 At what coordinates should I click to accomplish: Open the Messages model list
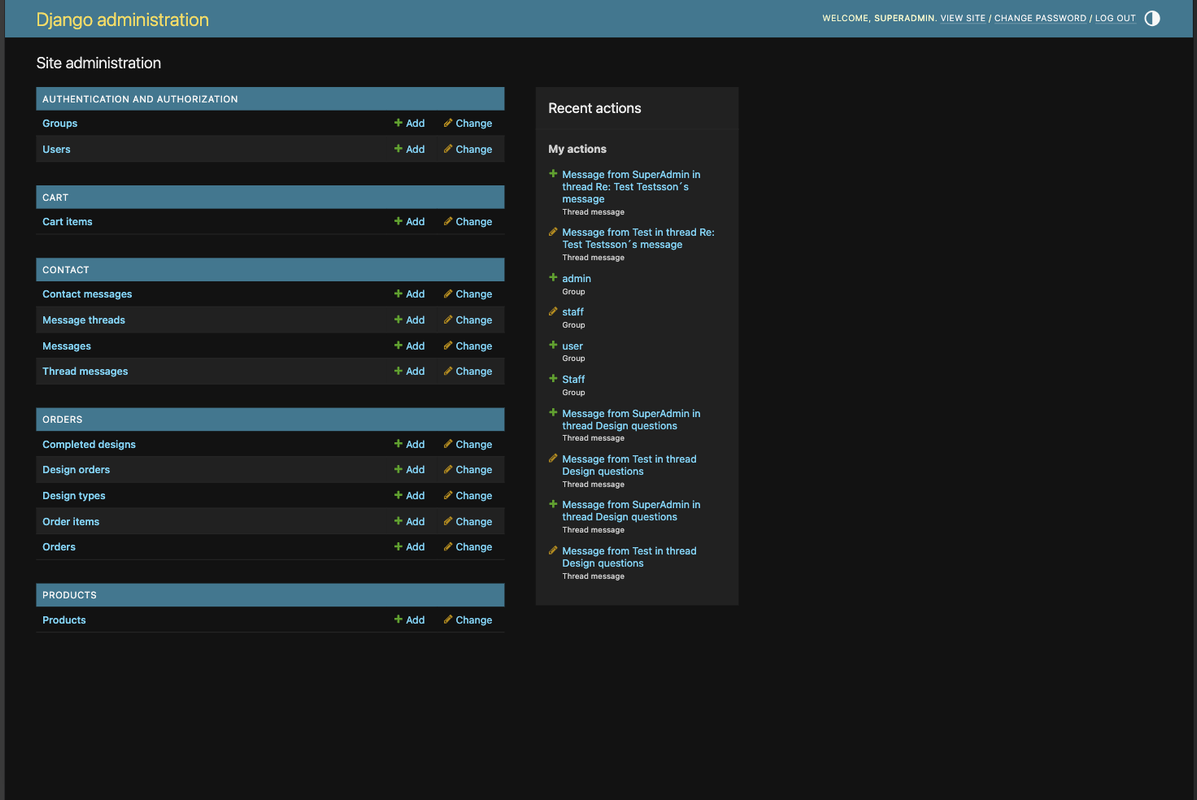[x=66, y=347]
